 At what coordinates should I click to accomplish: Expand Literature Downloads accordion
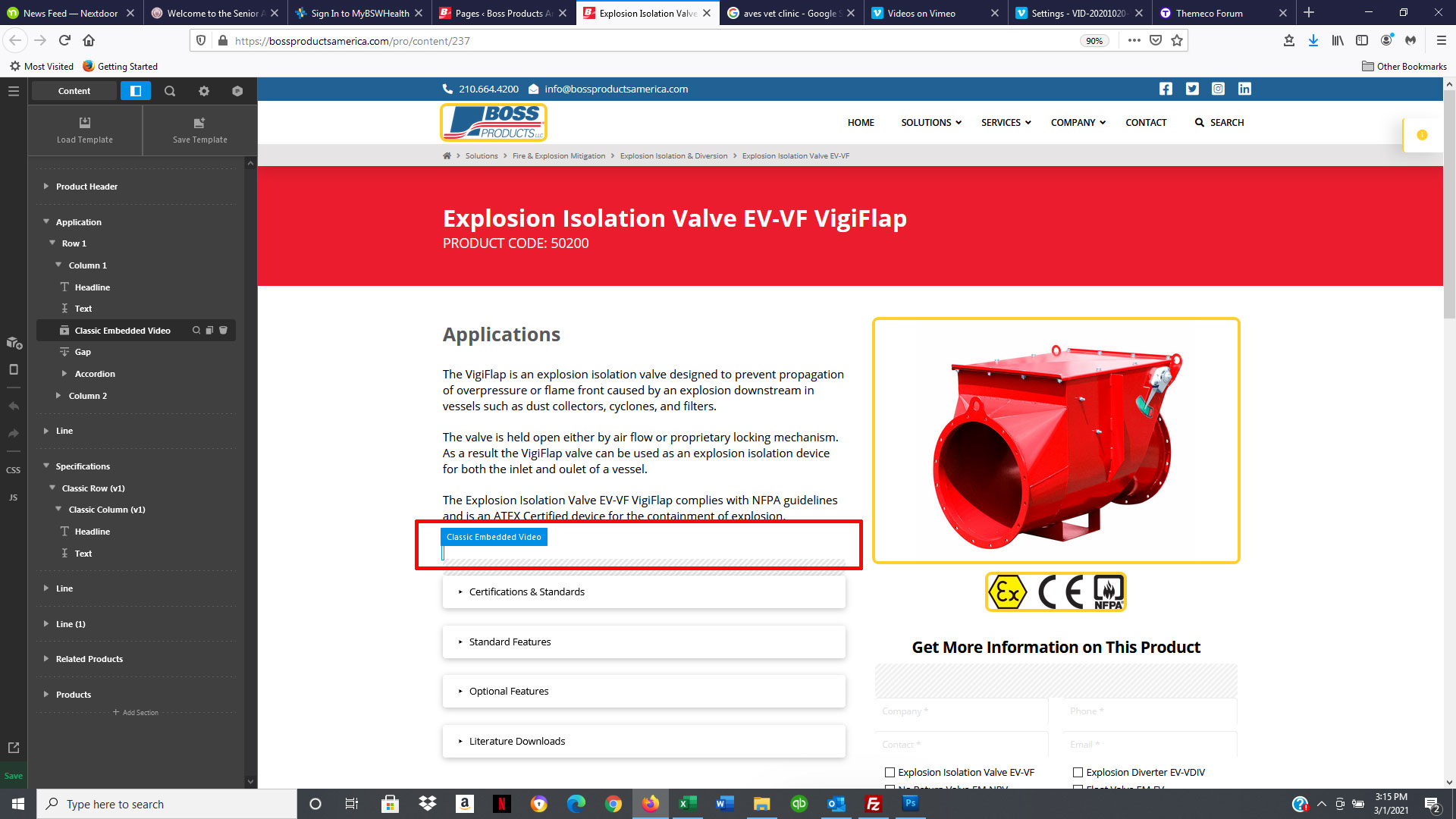click(x=644, y=742)
